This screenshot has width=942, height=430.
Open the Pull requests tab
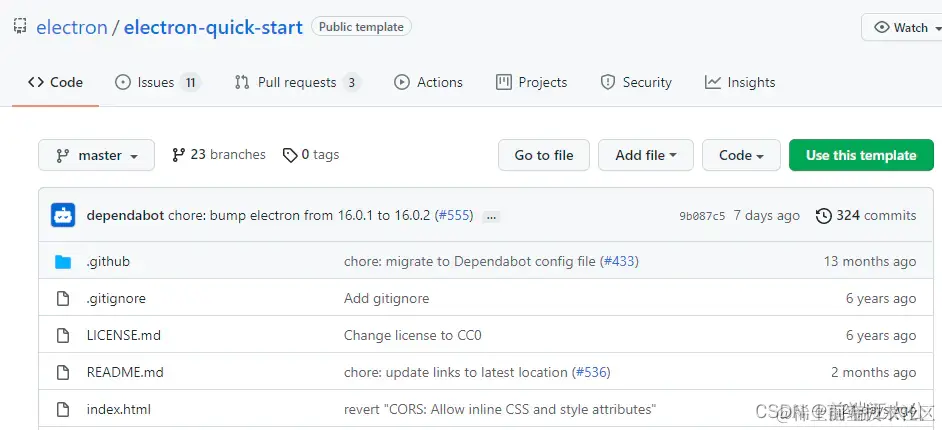coord(296,82)
